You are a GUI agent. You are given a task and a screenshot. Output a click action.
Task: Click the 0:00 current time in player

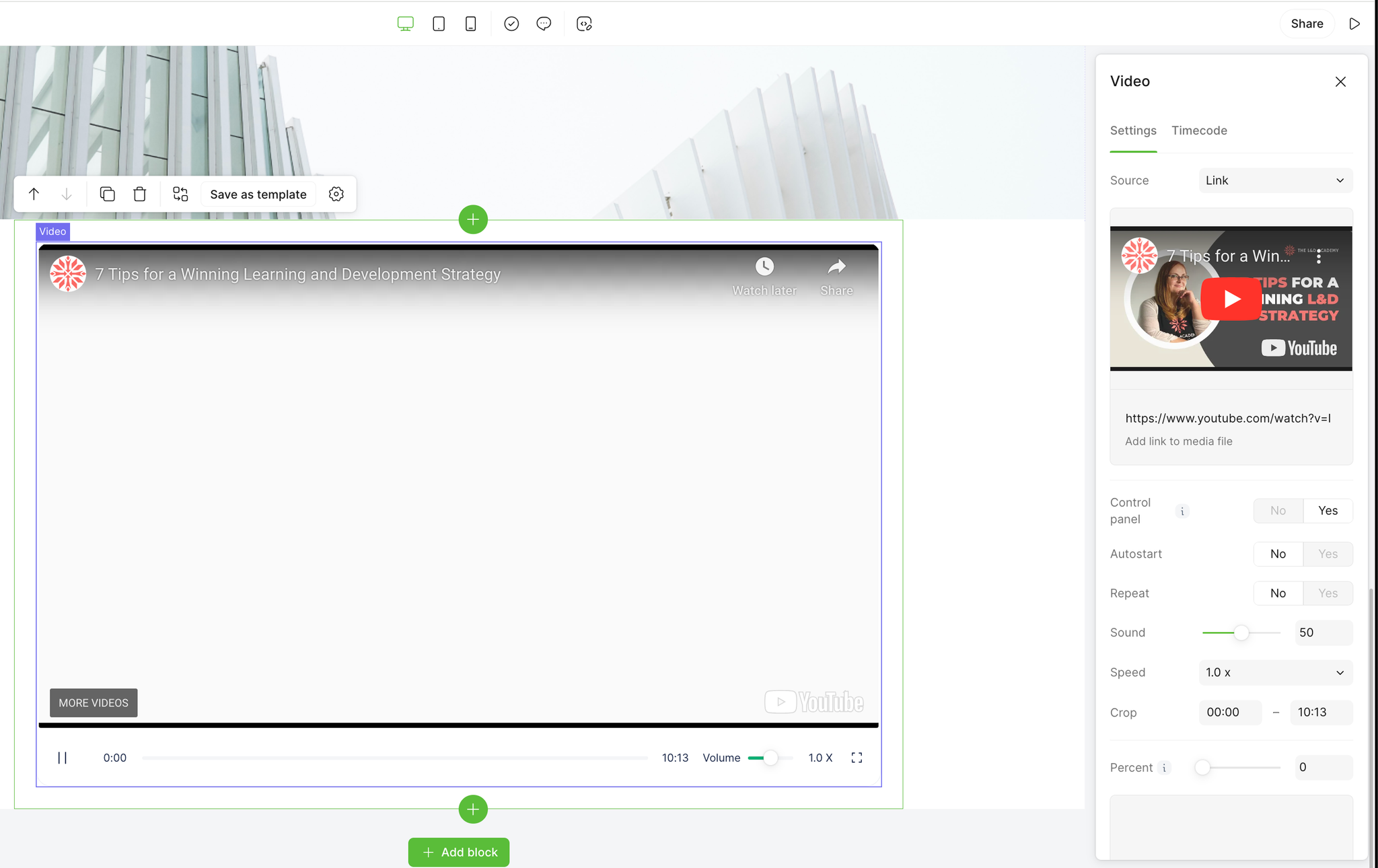pyautogui.click(x=115, y=758)
